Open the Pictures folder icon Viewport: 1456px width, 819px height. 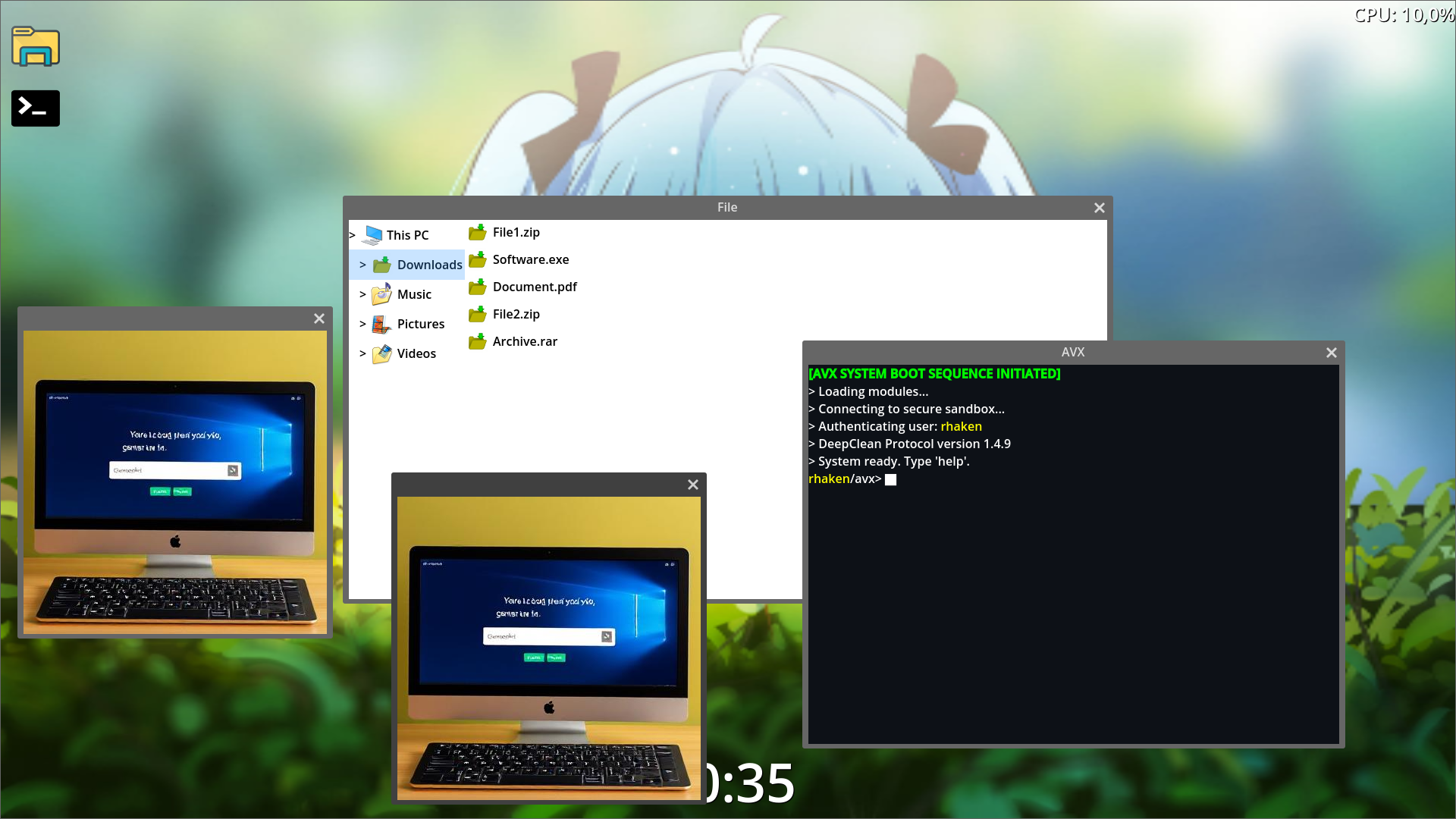(381, 324)
